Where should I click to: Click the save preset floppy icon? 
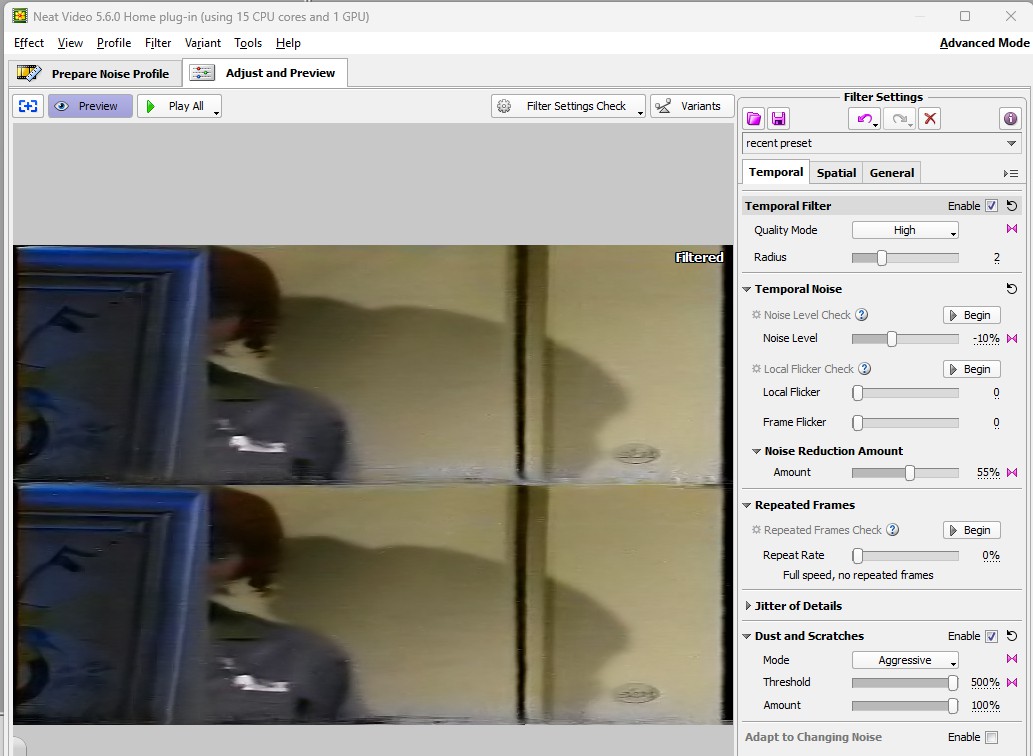tap(779, 118)
